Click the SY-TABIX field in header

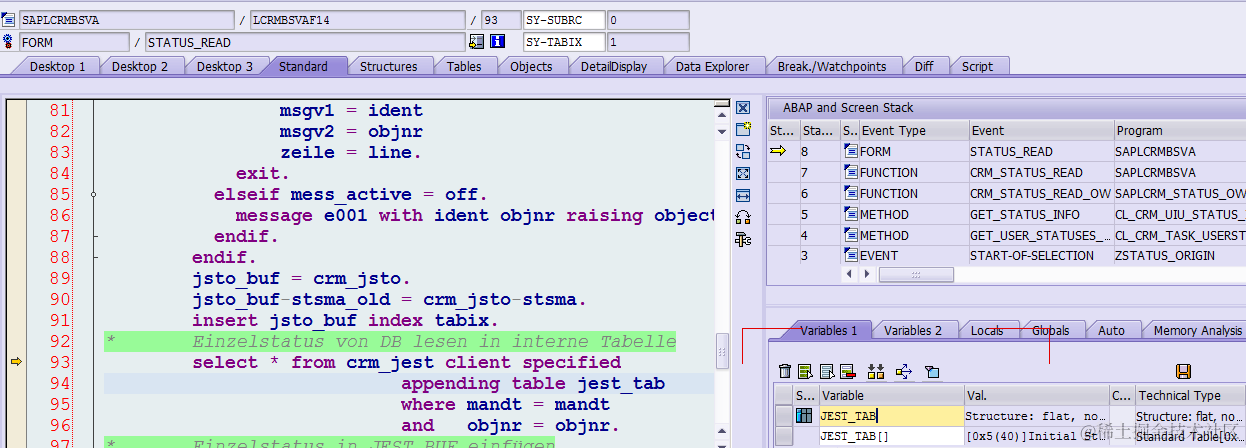[564, 42]
